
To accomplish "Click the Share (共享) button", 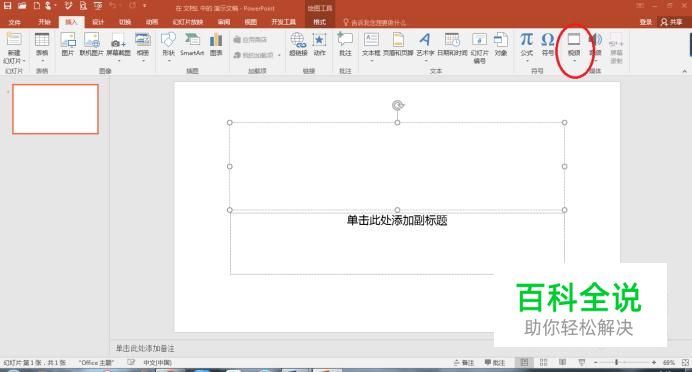I will pyautogui.click(x=671, y=22).
